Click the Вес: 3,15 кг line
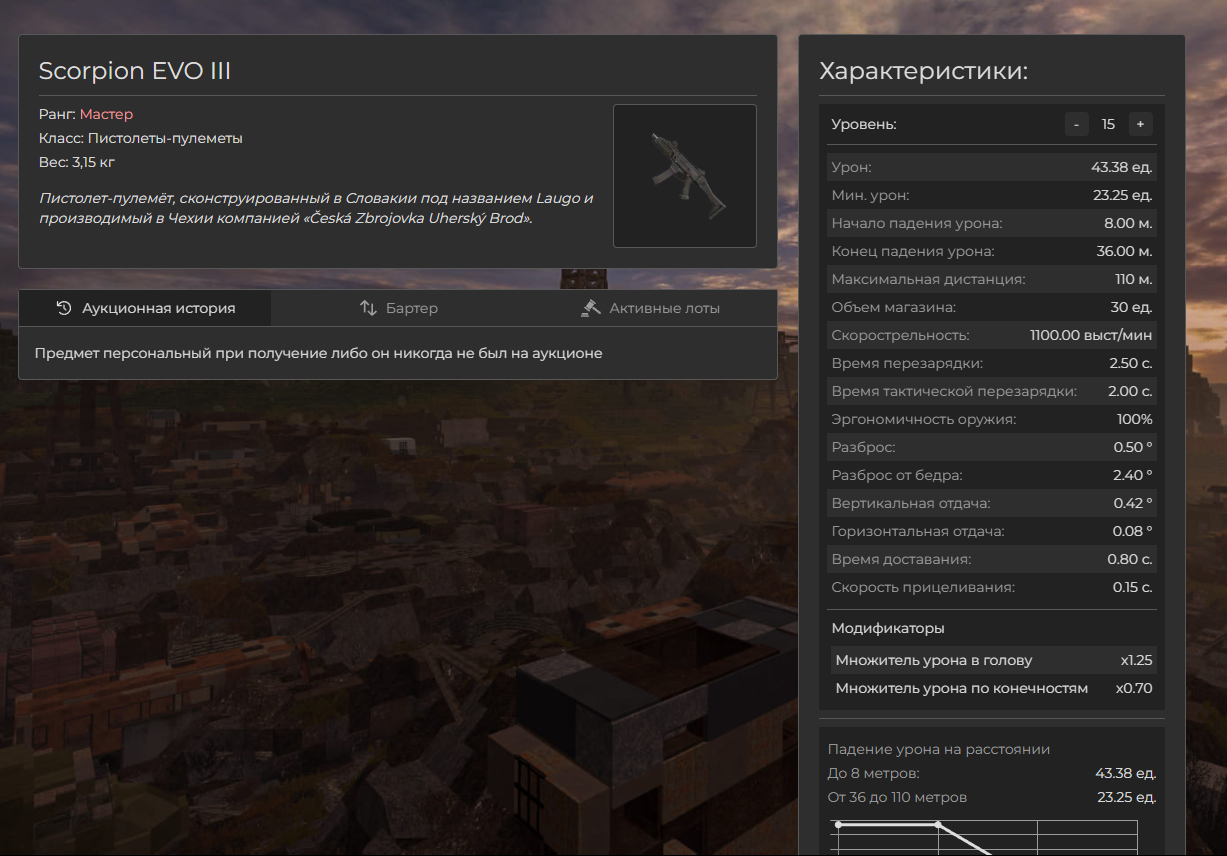This screenshot has height=856, width=1227. pyautogui.click(x=78, y=162)
